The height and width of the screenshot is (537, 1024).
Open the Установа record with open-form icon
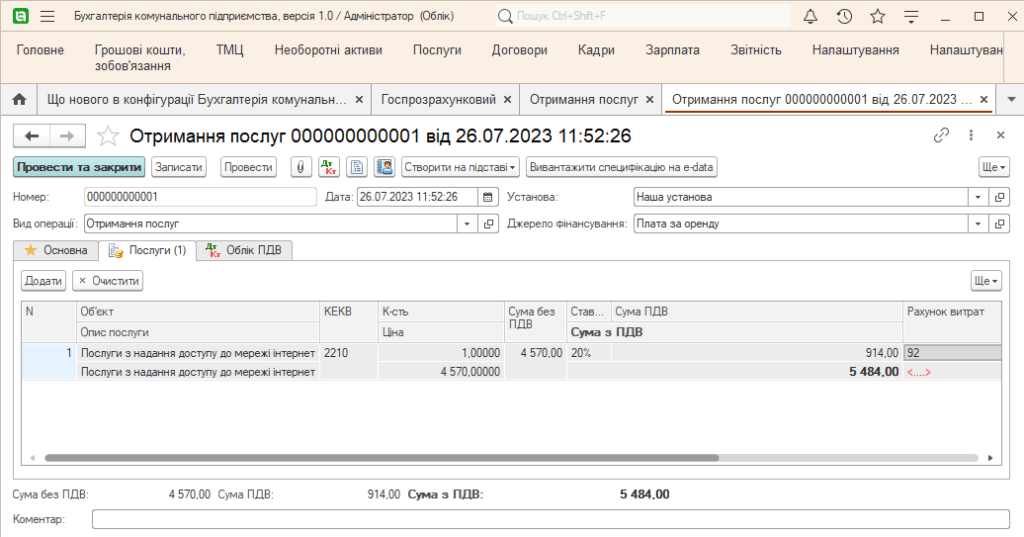coord(999,197)
